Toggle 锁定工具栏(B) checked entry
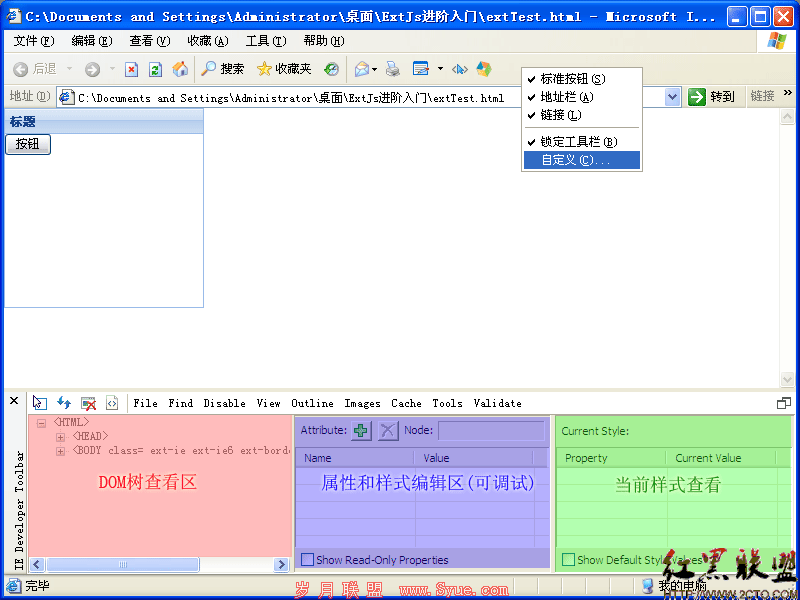This screenshot has height=600, width=800. 582,142
